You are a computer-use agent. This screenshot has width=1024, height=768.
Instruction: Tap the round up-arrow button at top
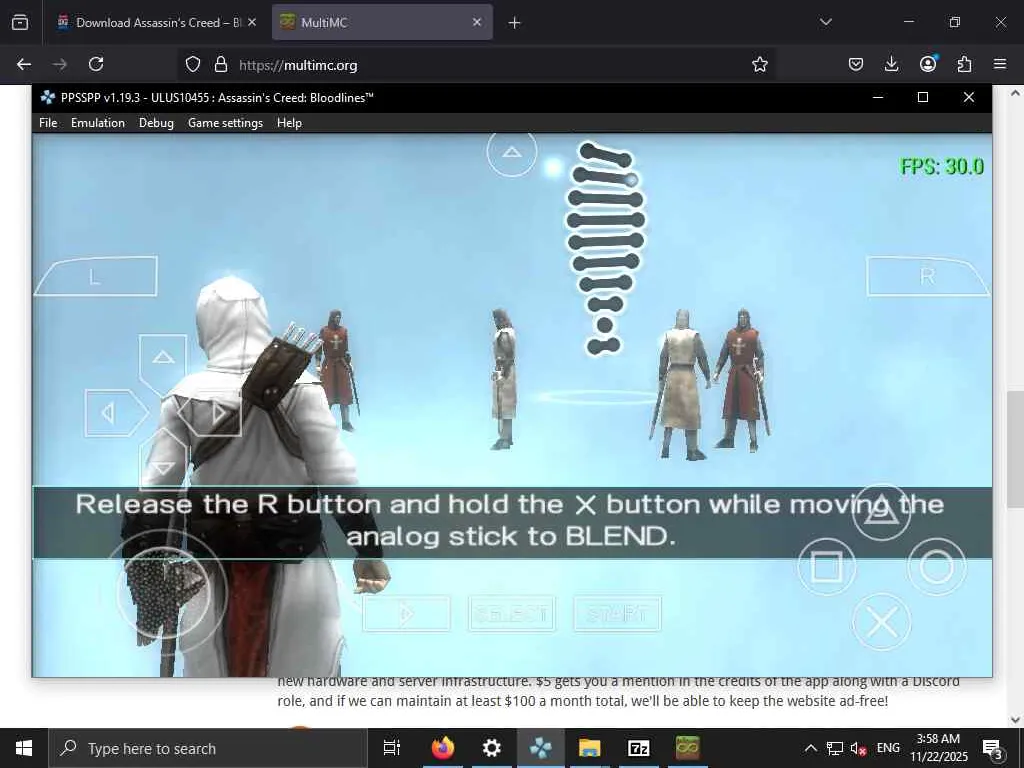point(512,152)
